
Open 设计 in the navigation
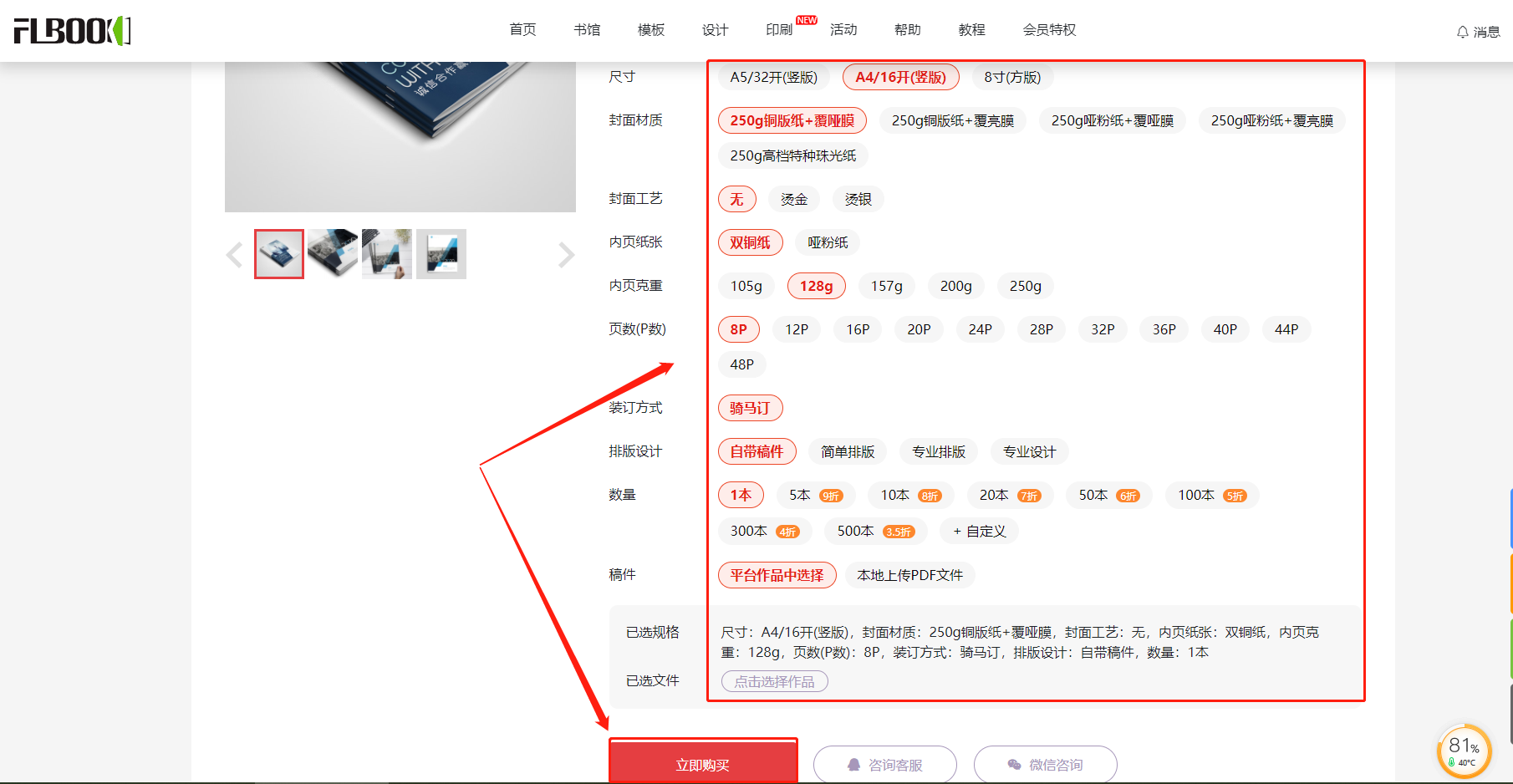pos(716,30)
